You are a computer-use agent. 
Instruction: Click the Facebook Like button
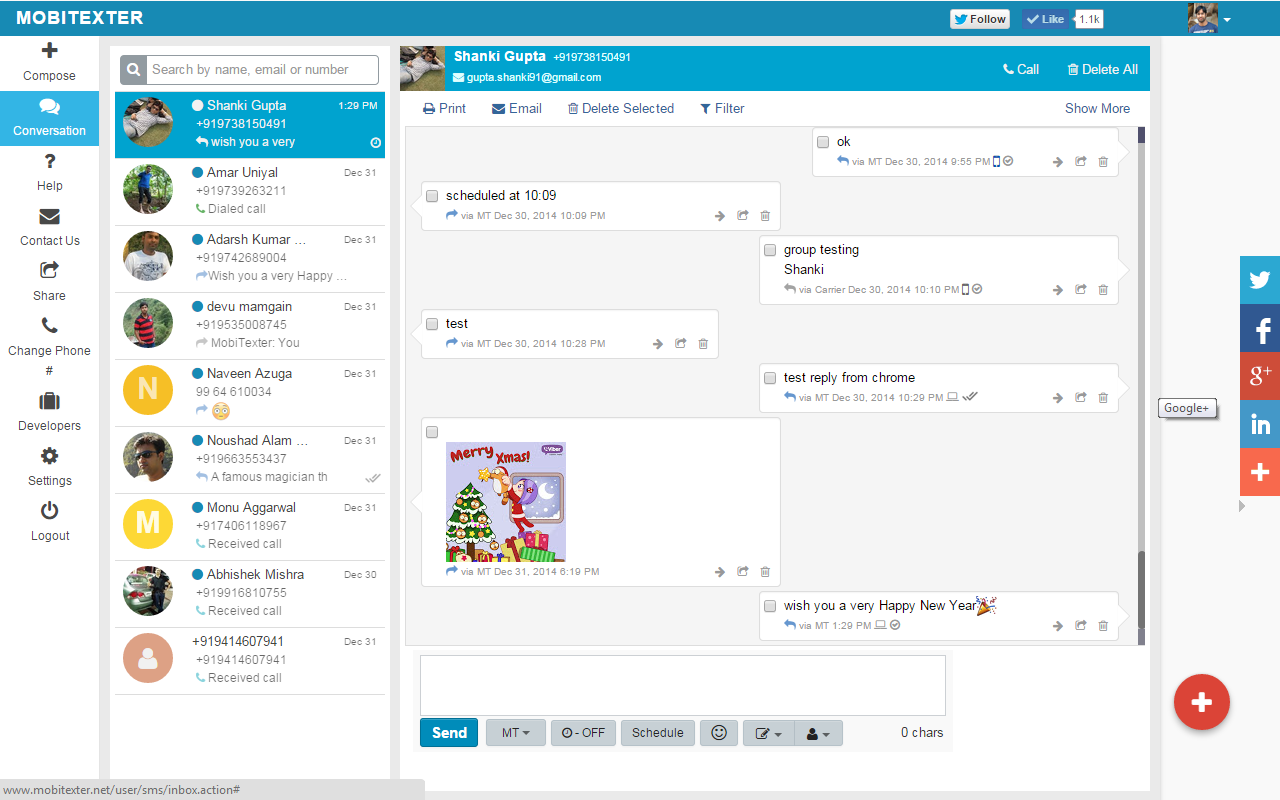[x=1046, y=19]
